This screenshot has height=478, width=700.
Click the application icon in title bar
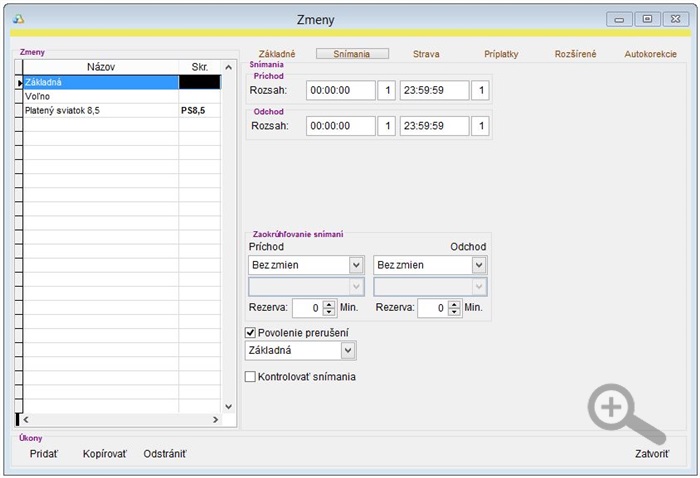click(x=18, y=19)
